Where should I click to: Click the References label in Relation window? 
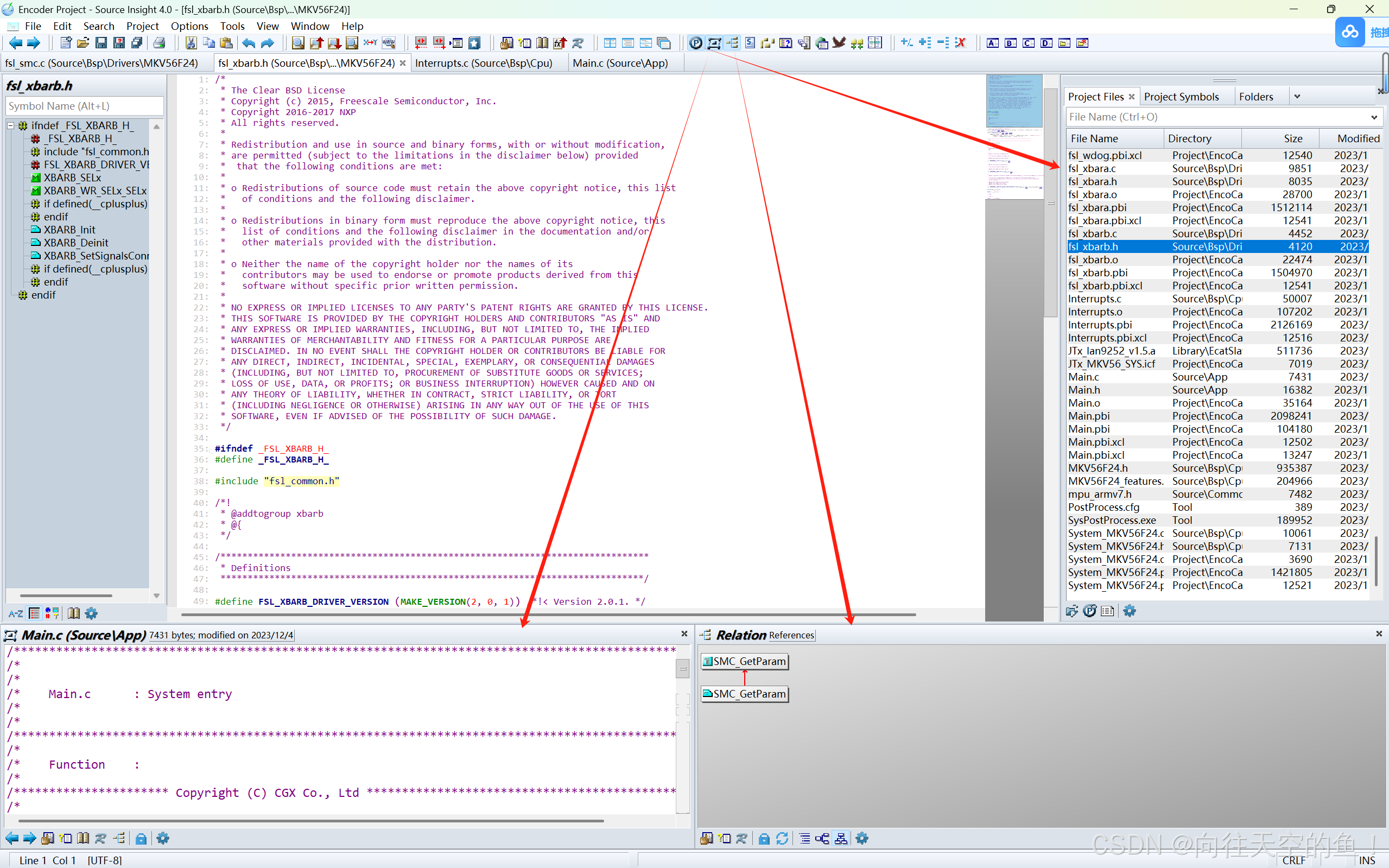[x=791, y=635]
